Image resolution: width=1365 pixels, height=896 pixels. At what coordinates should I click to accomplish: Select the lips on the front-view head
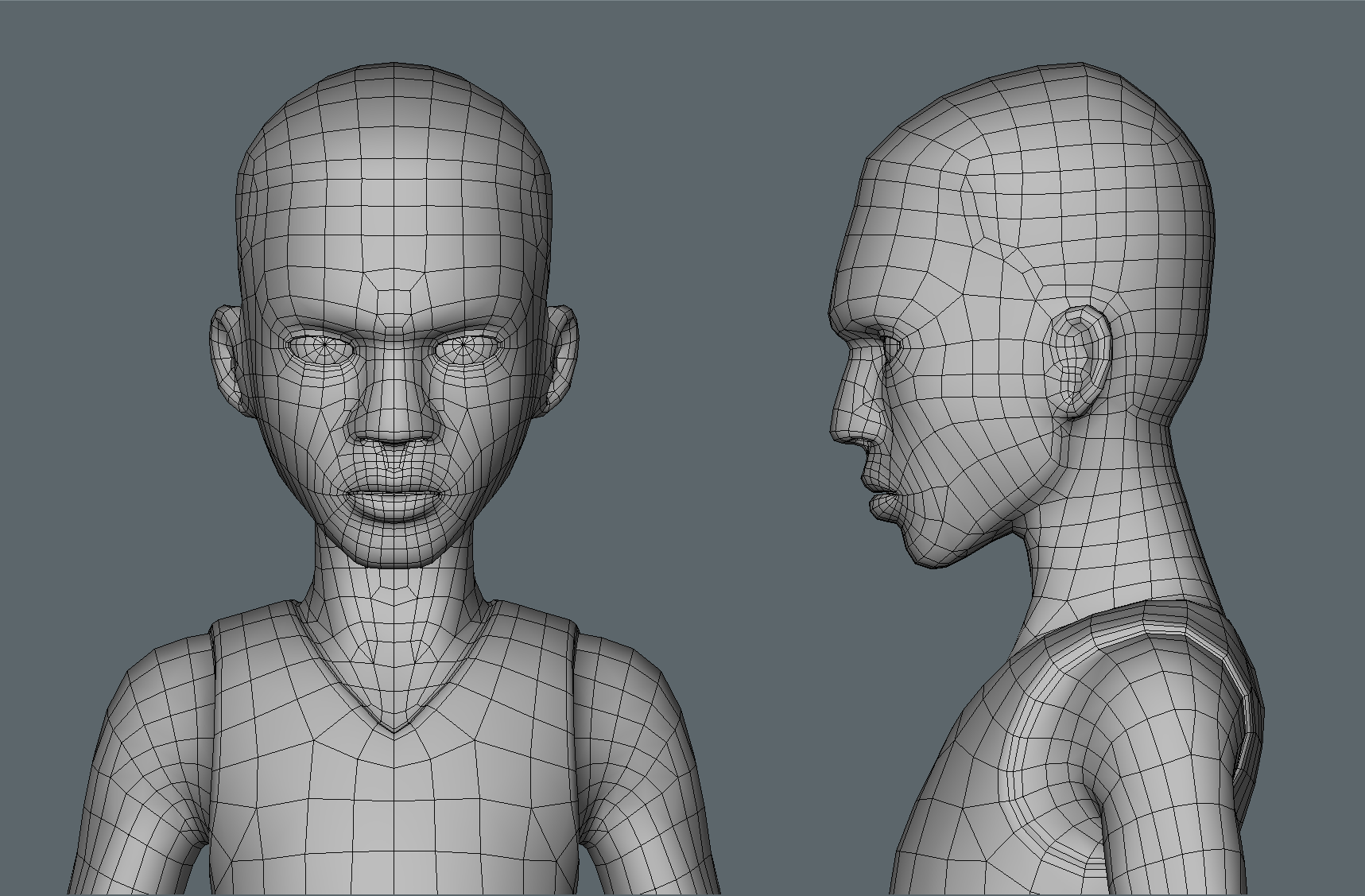click(x=395, y=502)
